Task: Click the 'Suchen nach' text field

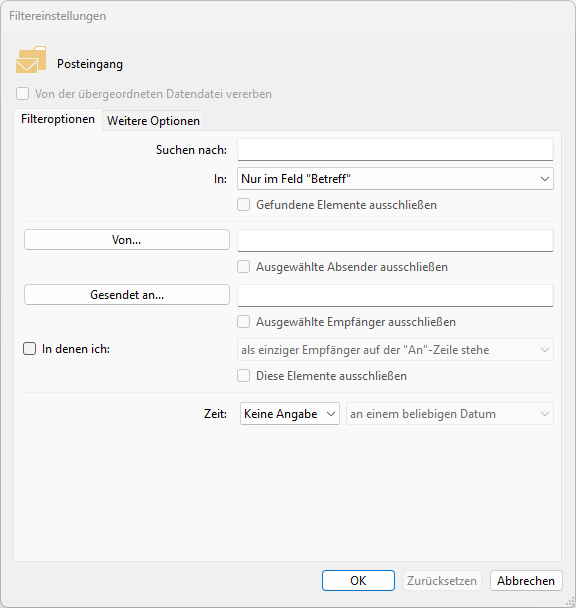Action: pyautogui.click(x=395, y=150)
